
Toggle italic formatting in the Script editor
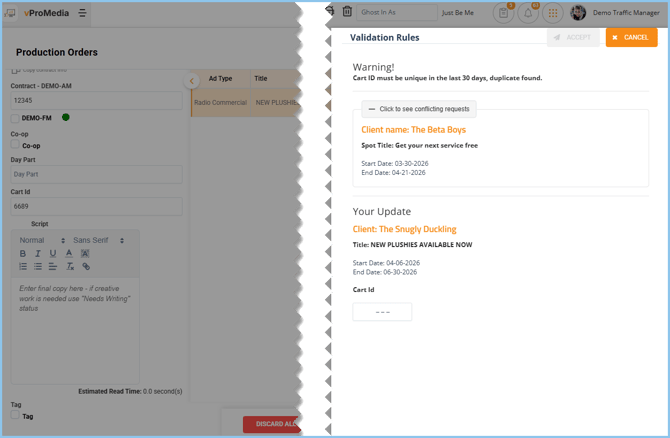pos(38,254)
